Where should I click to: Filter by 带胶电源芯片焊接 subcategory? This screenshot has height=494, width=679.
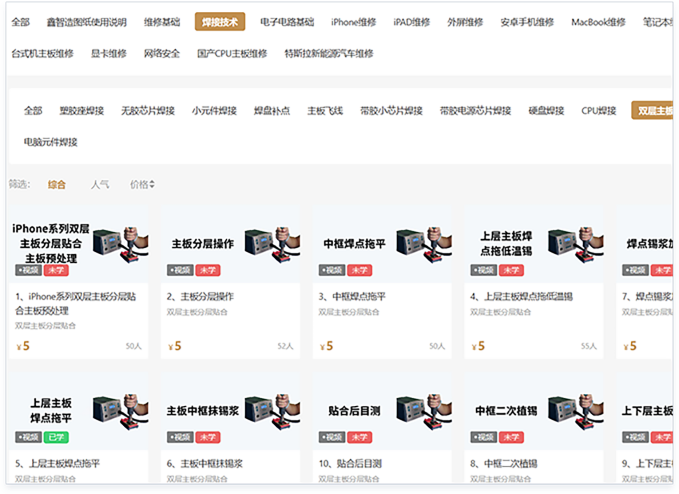point(475,111)
